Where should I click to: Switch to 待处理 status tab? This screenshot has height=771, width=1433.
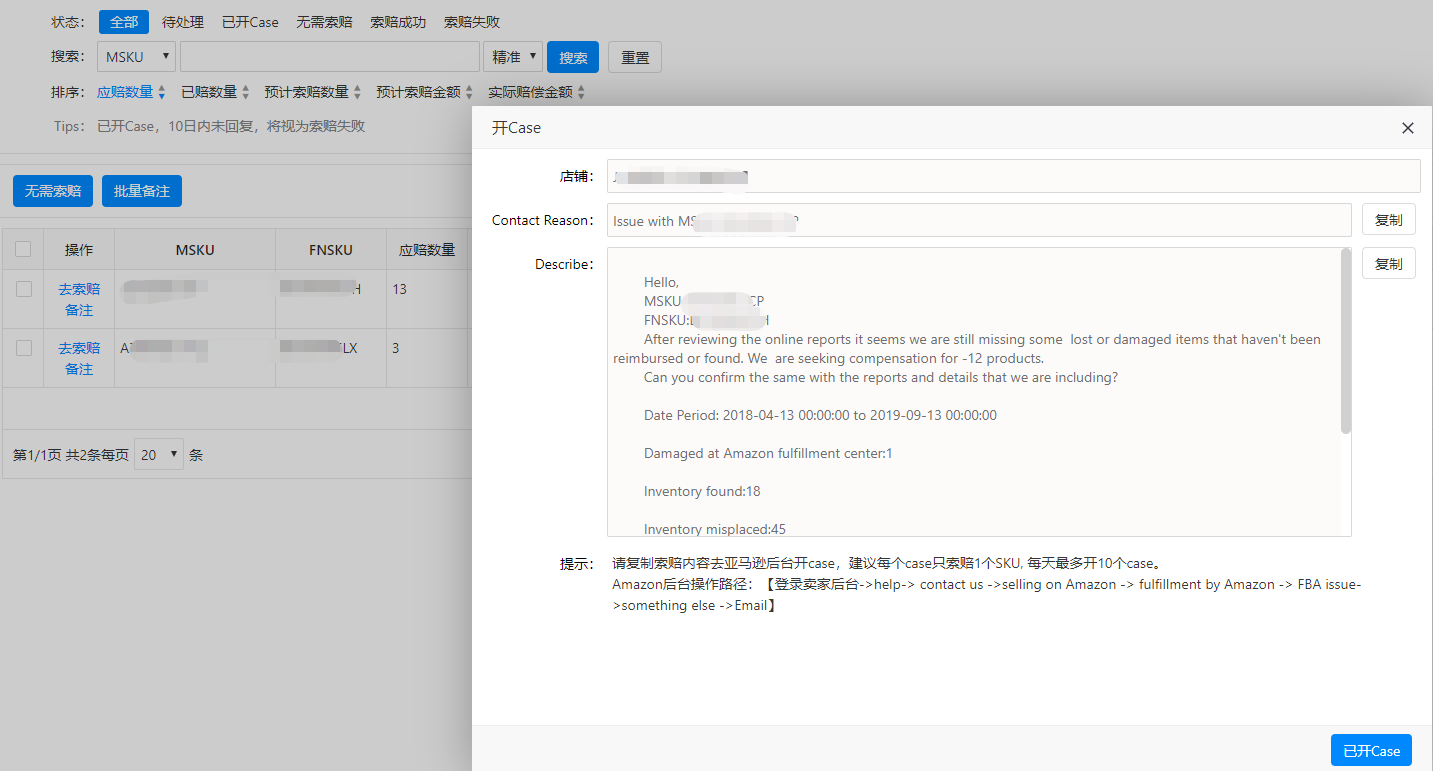click(x=183, y=22)
